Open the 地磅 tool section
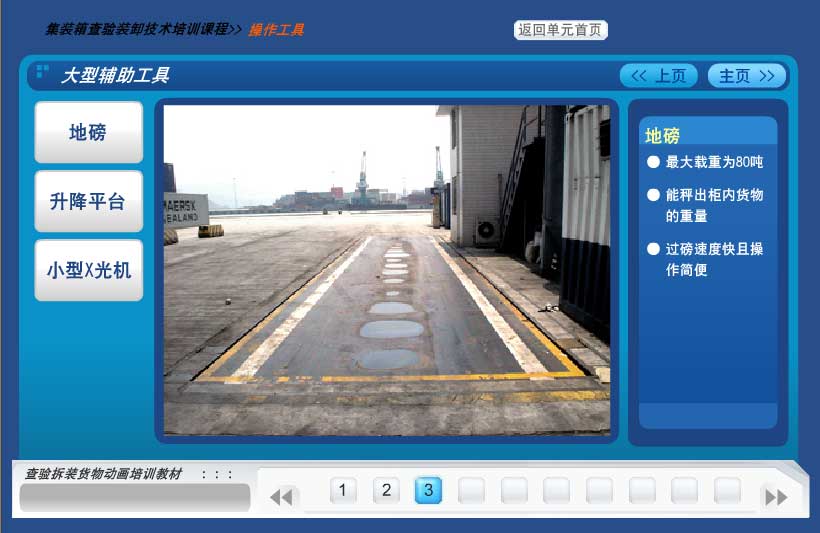The image size is (820, 533). [88, 132]
